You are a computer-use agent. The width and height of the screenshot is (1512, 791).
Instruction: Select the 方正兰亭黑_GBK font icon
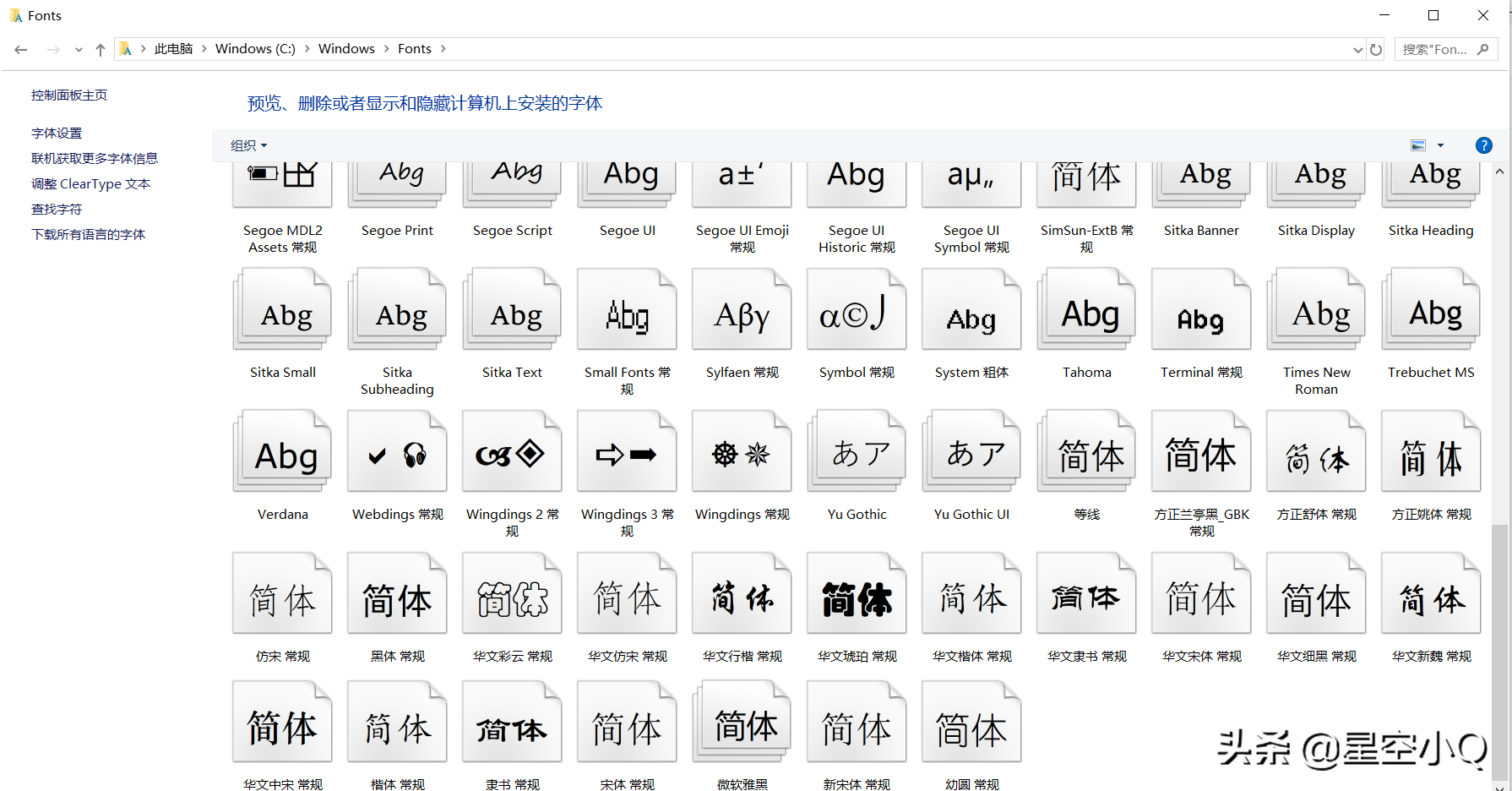pyautogui.click(x=1201, y=450)
